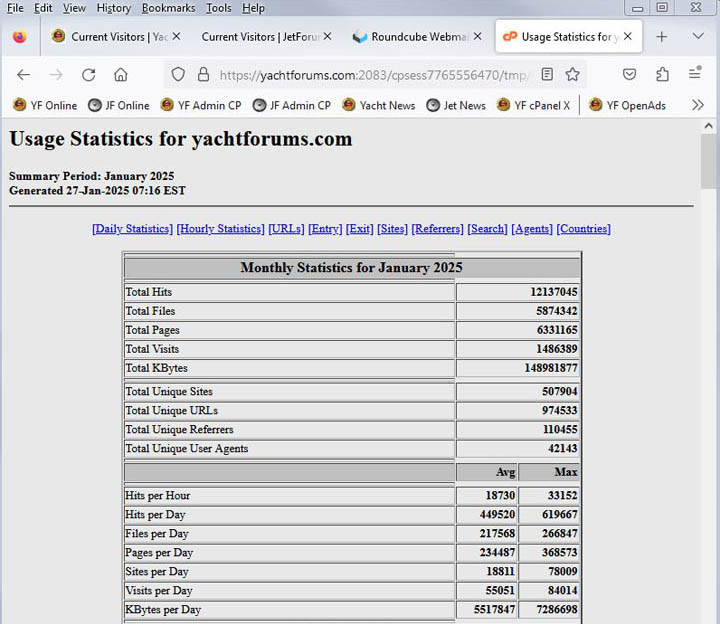Click the URL address field
Screen dimensions: 720x624
374,75
